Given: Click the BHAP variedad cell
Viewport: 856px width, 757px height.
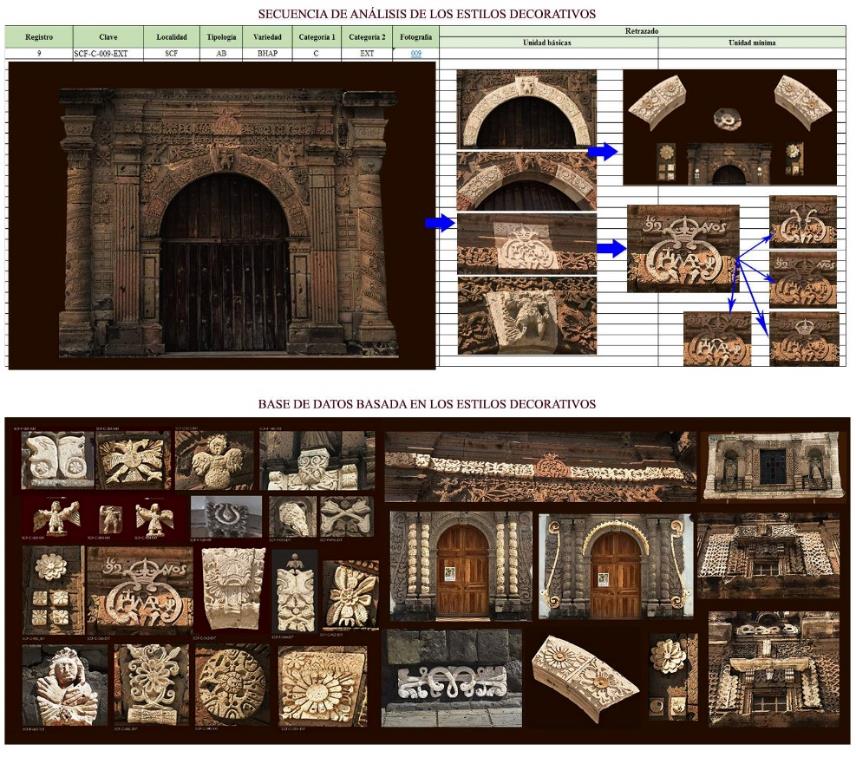Looking at the screenshot, I should 266,54.
